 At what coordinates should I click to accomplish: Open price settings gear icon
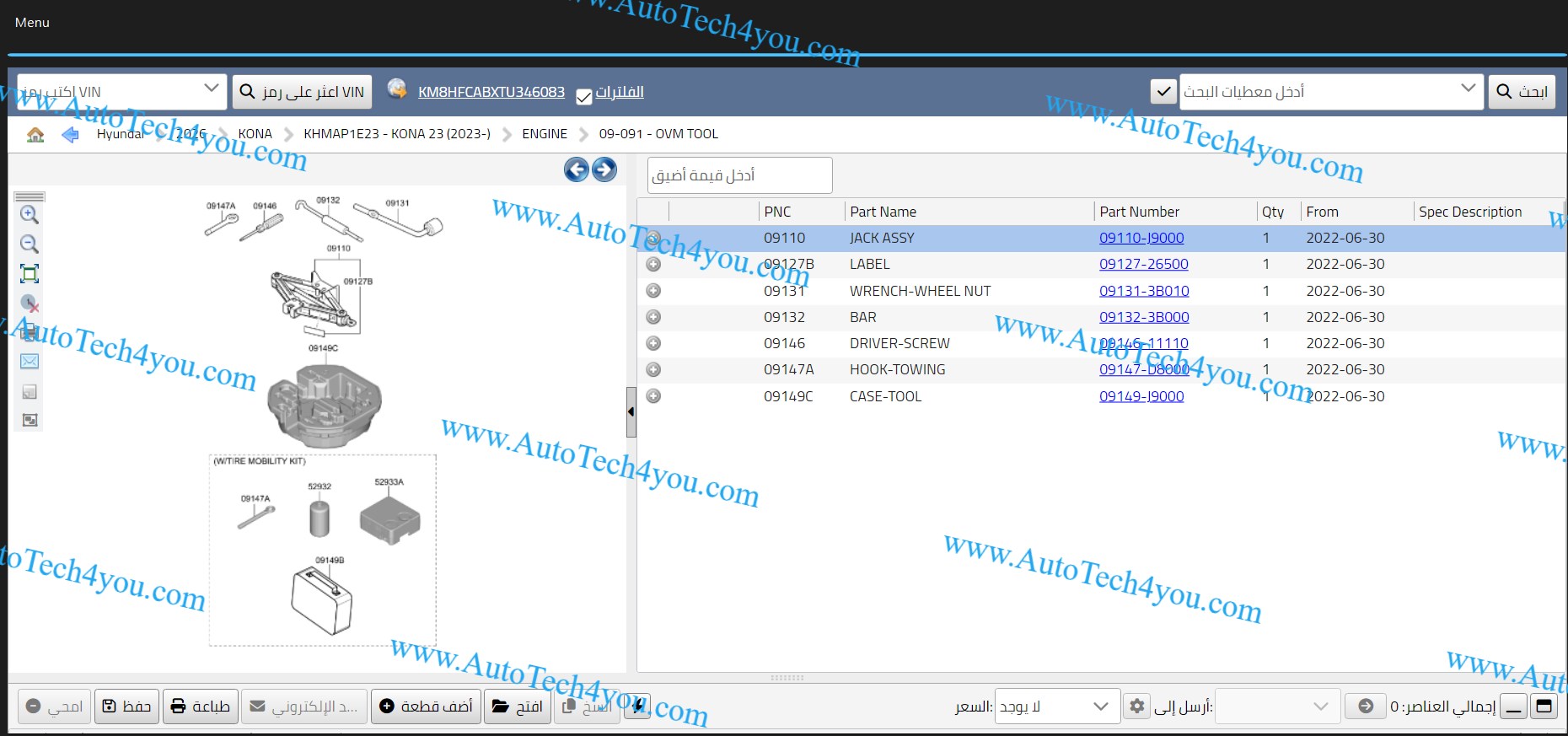(1137, 706)
